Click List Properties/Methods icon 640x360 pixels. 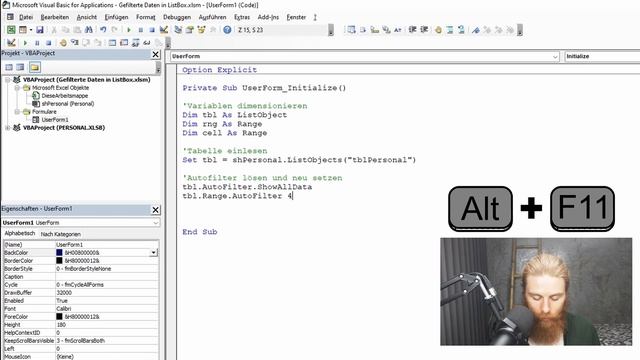point(351,30)
